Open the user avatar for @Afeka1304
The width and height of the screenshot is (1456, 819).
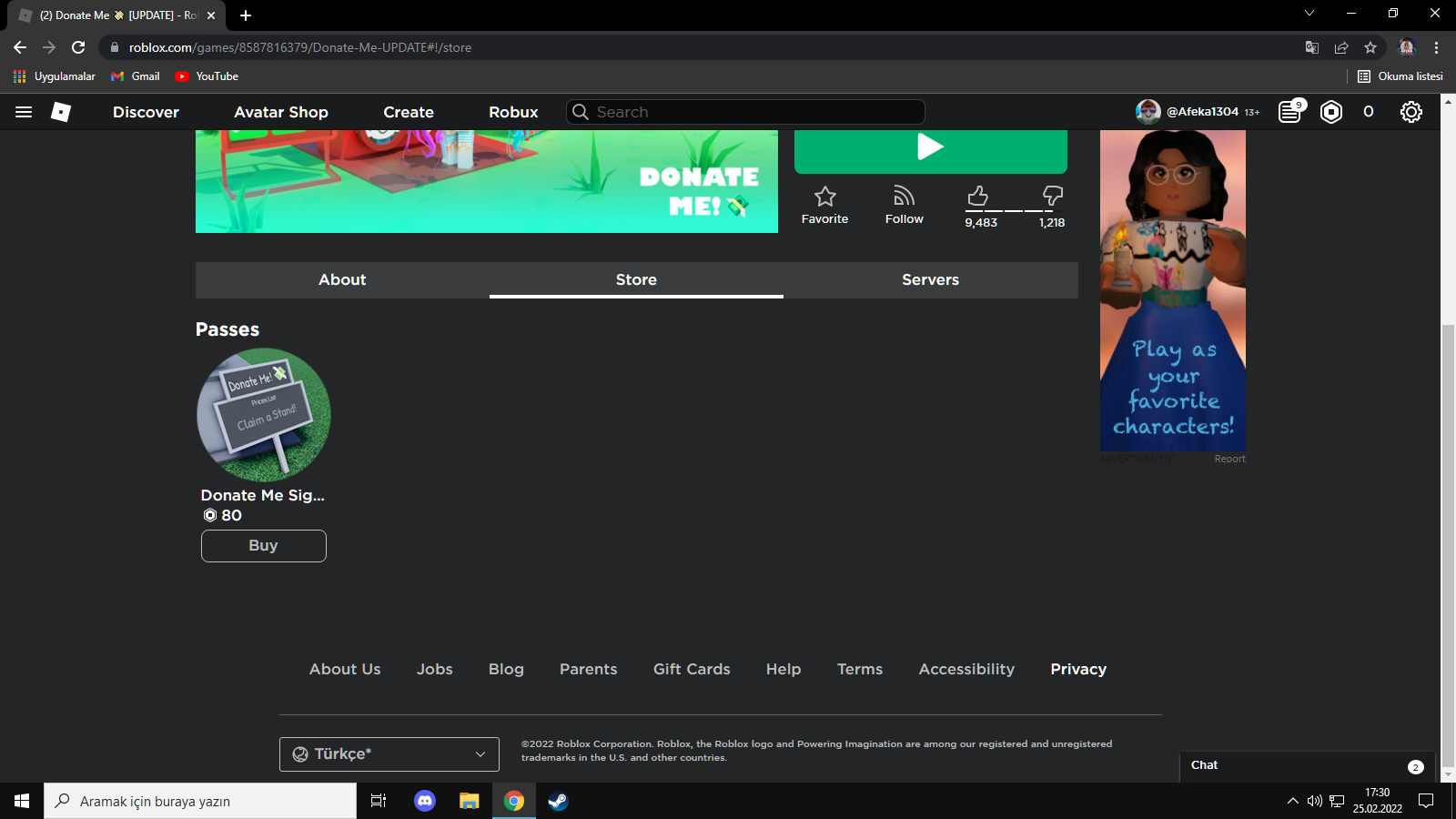tap(1148, 112)
